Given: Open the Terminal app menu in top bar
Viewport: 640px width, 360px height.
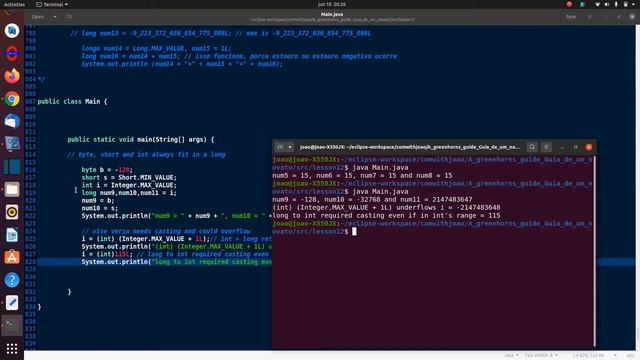Looking at the screenshot, I should tap(52, 4).
